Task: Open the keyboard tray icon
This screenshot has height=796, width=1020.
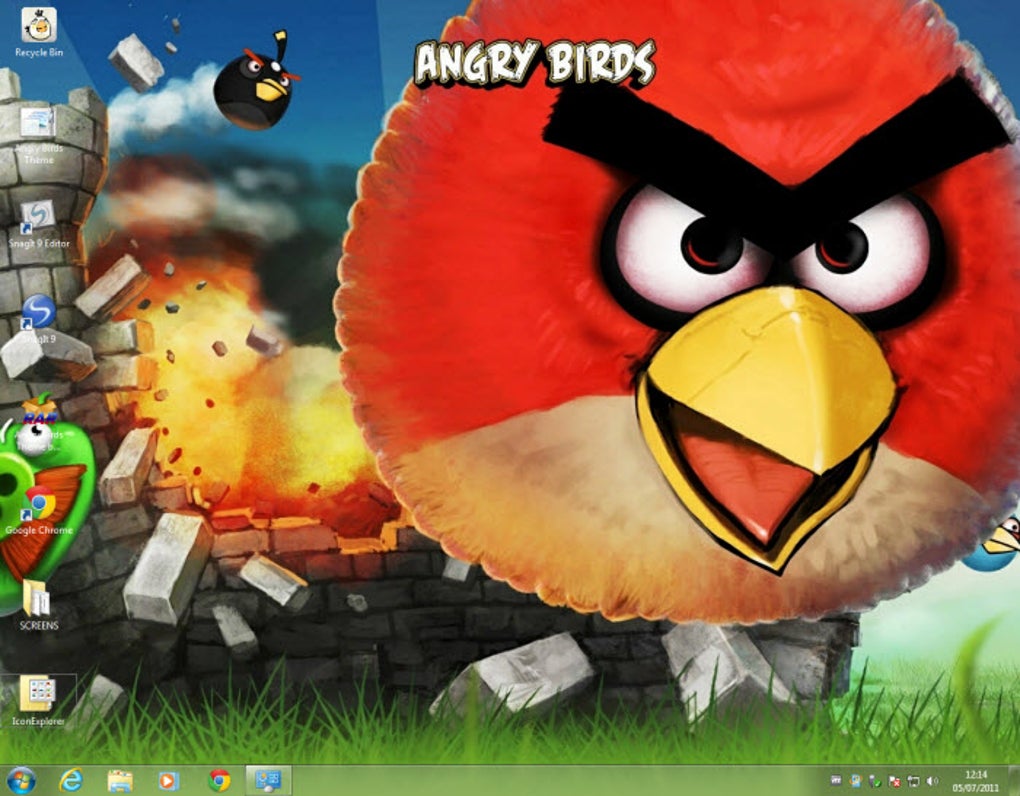Action: pos(837,780)
